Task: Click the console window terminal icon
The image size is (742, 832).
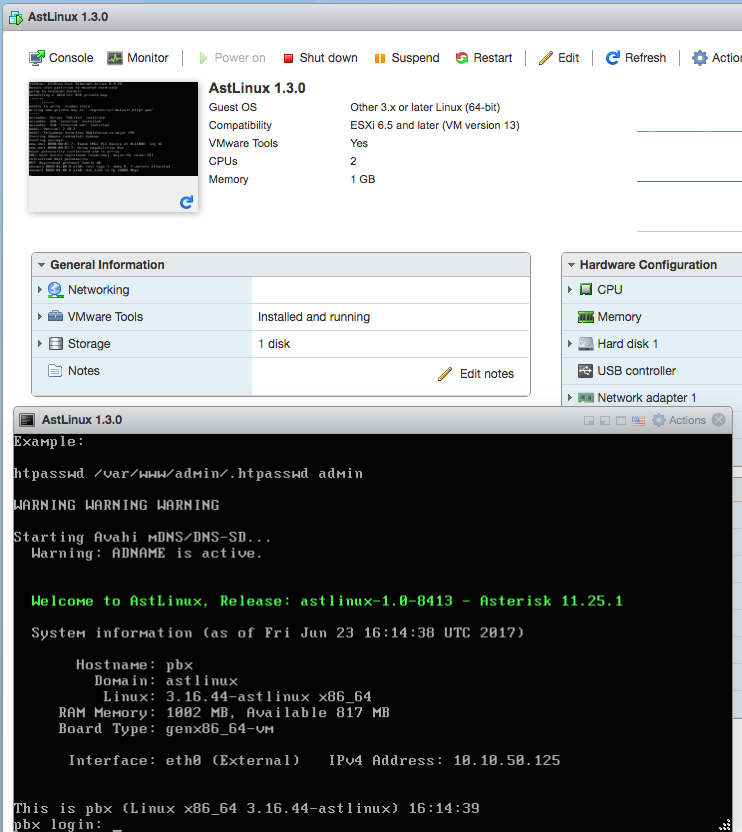Action: [x=27, y=420]
